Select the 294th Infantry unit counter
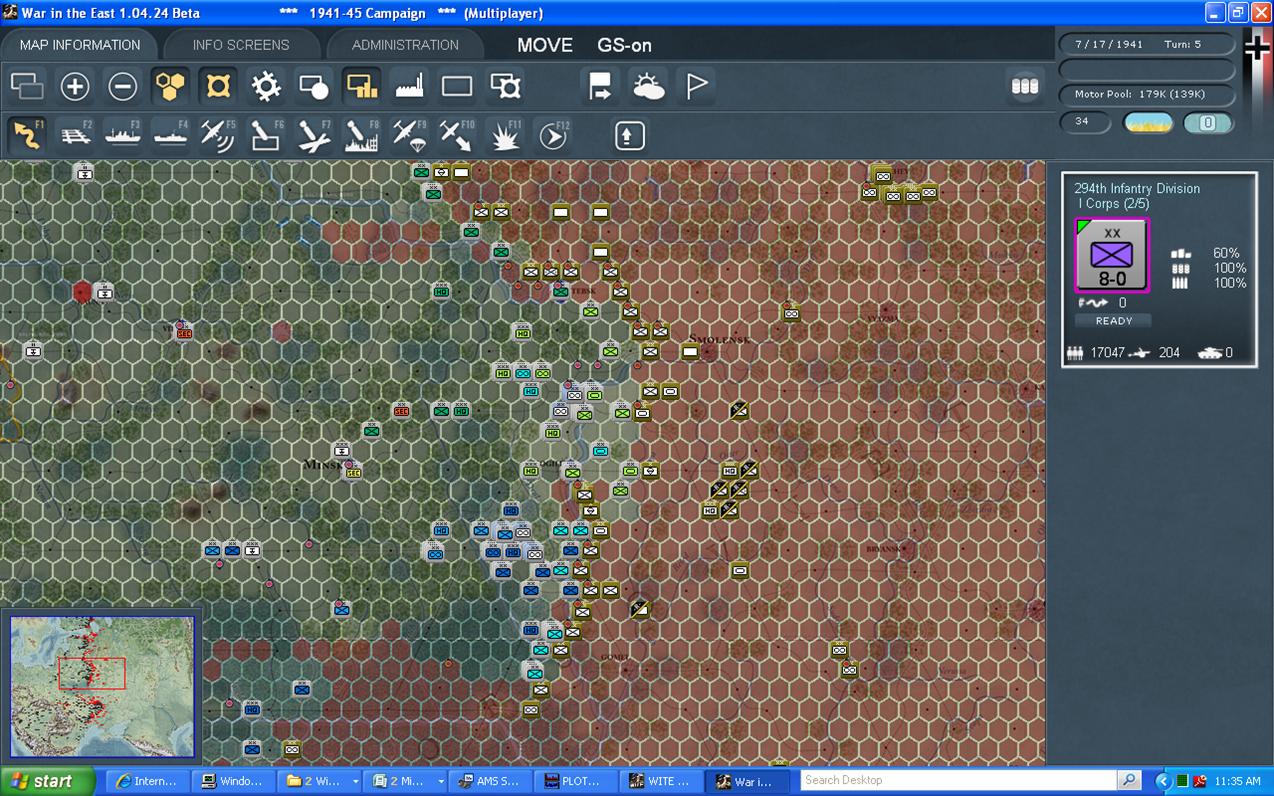This screenshot has width=1274, height=796. tap(1112, 256)
